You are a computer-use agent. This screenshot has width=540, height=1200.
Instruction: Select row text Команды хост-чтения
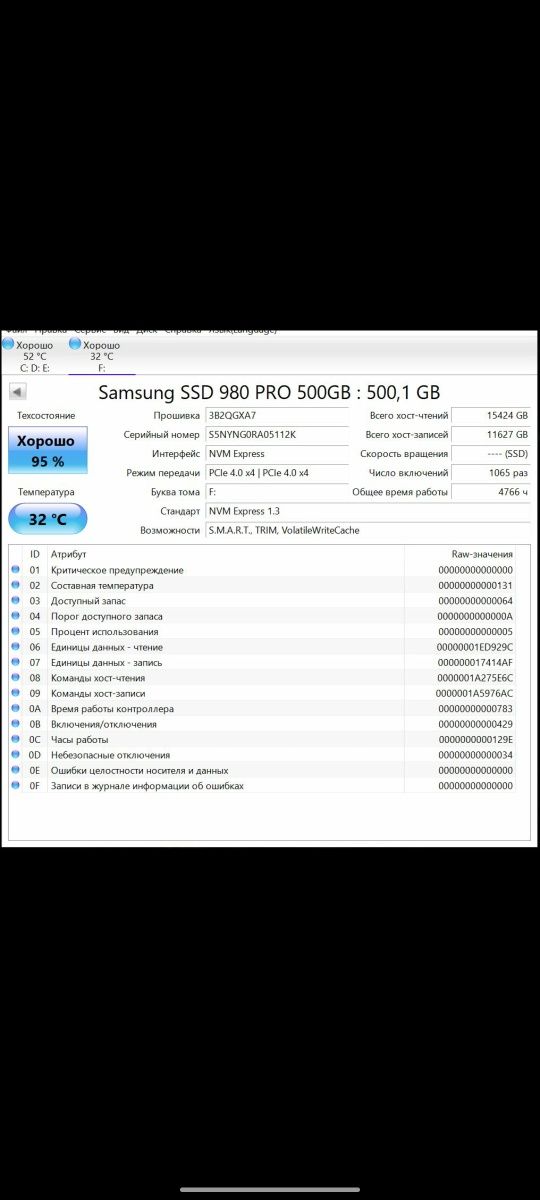[x=97, y=678]
